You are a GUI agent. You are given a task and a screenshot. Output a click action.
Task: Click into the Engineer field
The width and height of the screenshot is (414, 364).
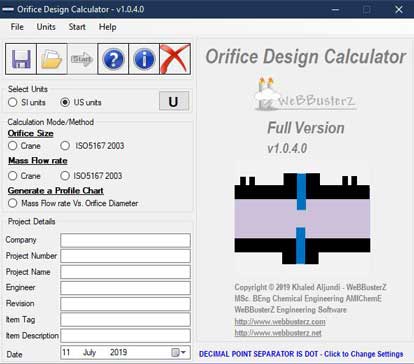click(125, 288)
